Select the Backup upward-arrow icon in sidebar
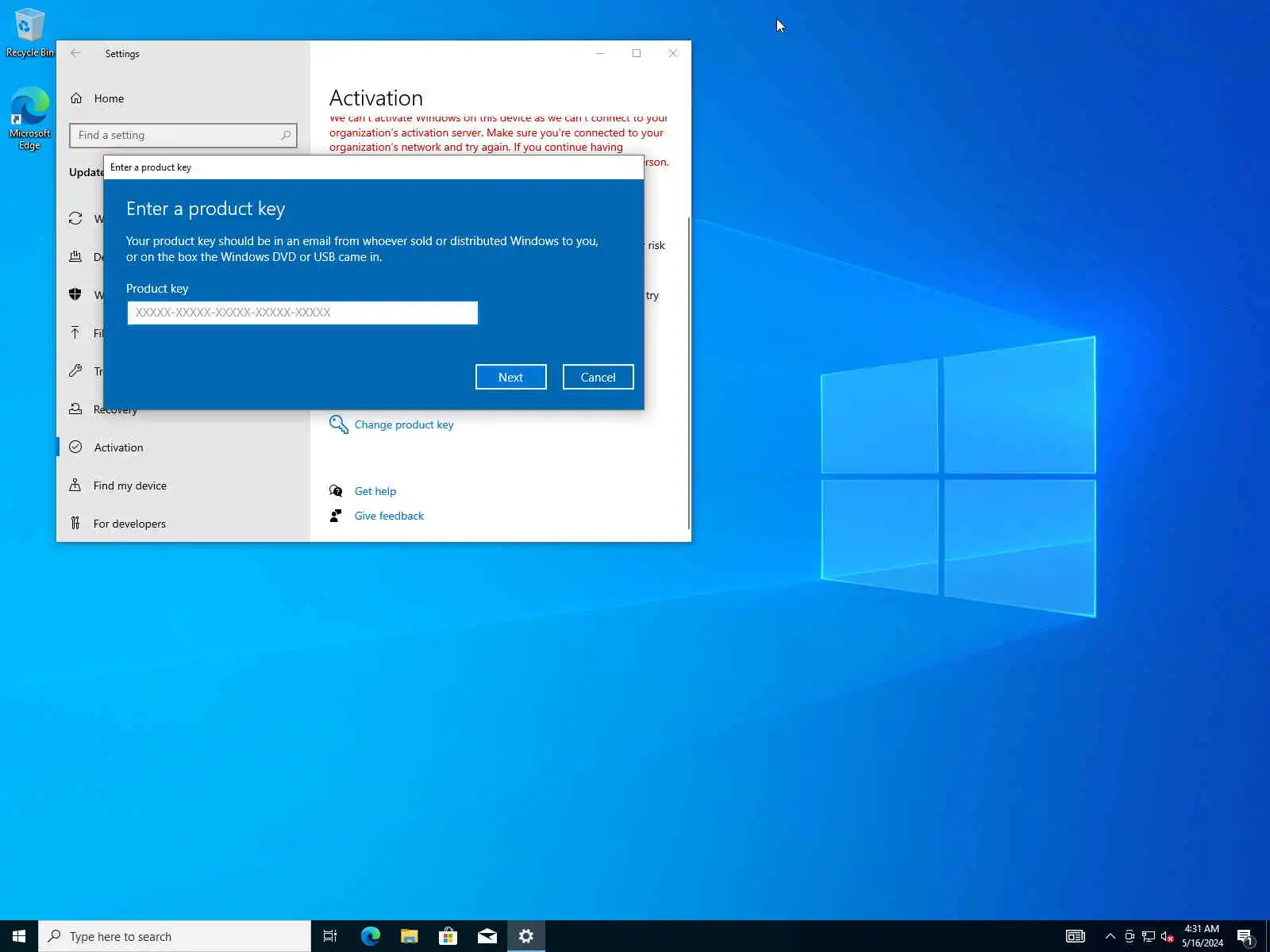Image resolution: width=1270 pixels, height=952 pixels. (x=75, y=332)
